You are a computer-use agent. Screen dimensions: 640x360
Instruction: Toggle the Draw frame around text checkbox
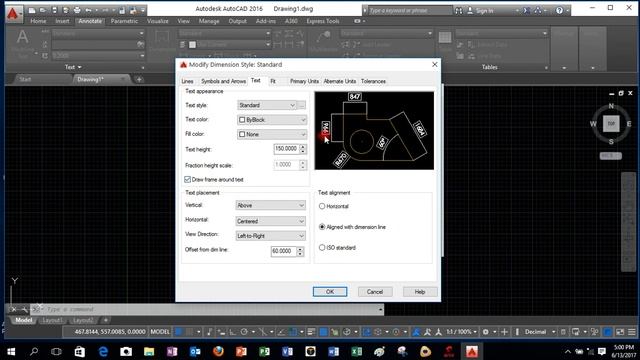(x=188, y=180)
